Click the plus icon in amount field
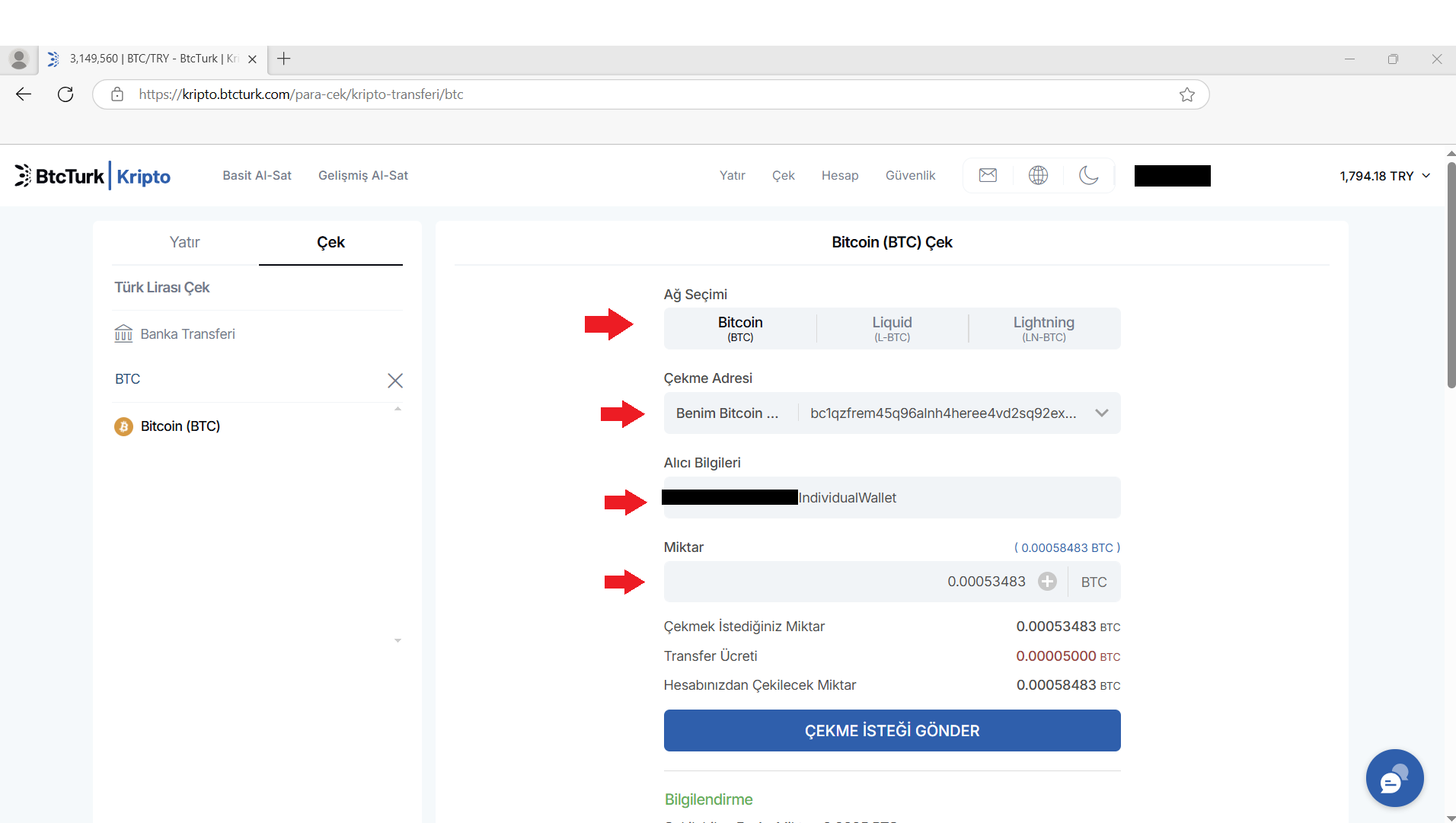Viewport: 1456px width, 823px height. tap(1048, 582)
